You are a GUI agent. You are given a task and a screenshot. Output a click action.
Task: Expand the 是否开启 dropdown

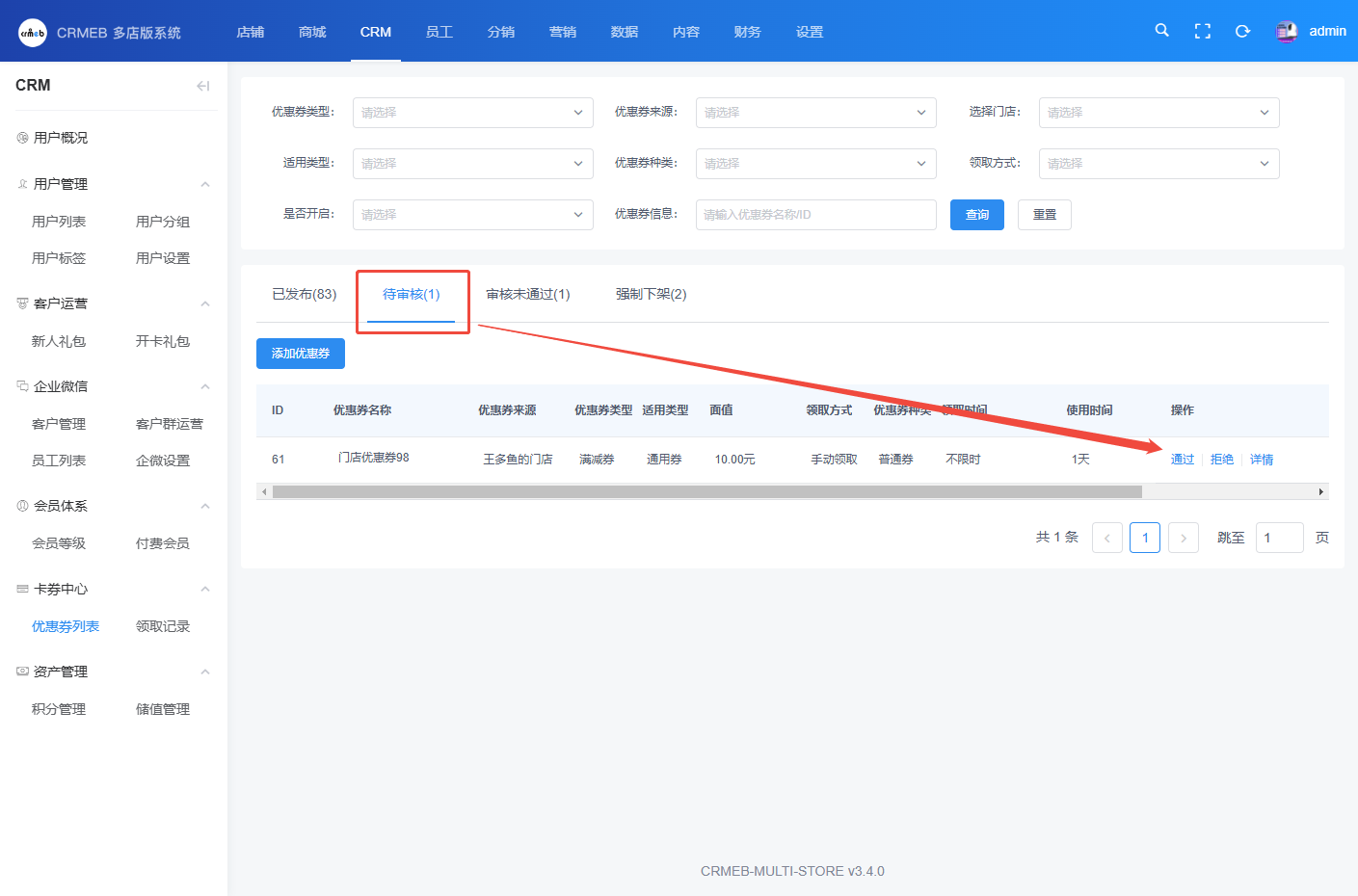point(472,215)
